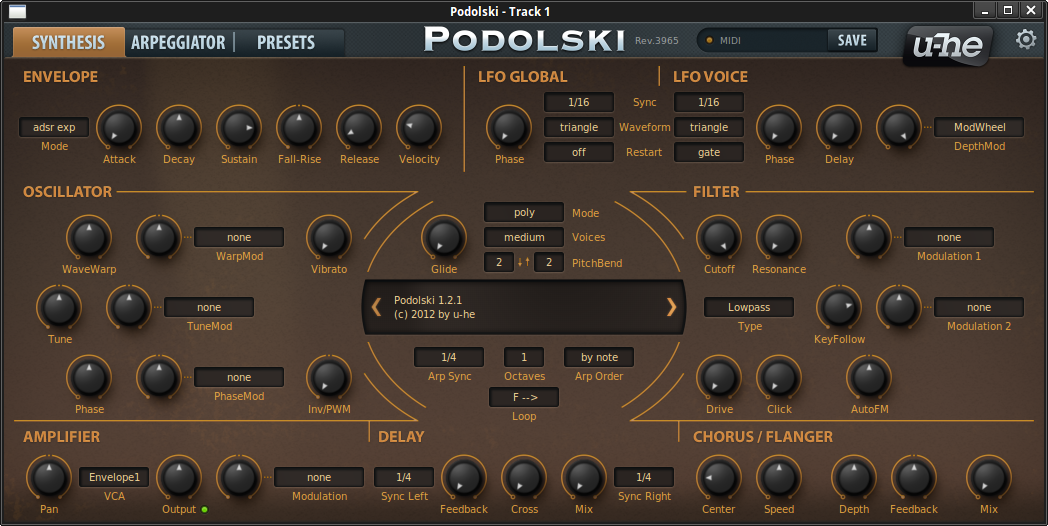Open filter Type Lowpass selector

(749, 307)
